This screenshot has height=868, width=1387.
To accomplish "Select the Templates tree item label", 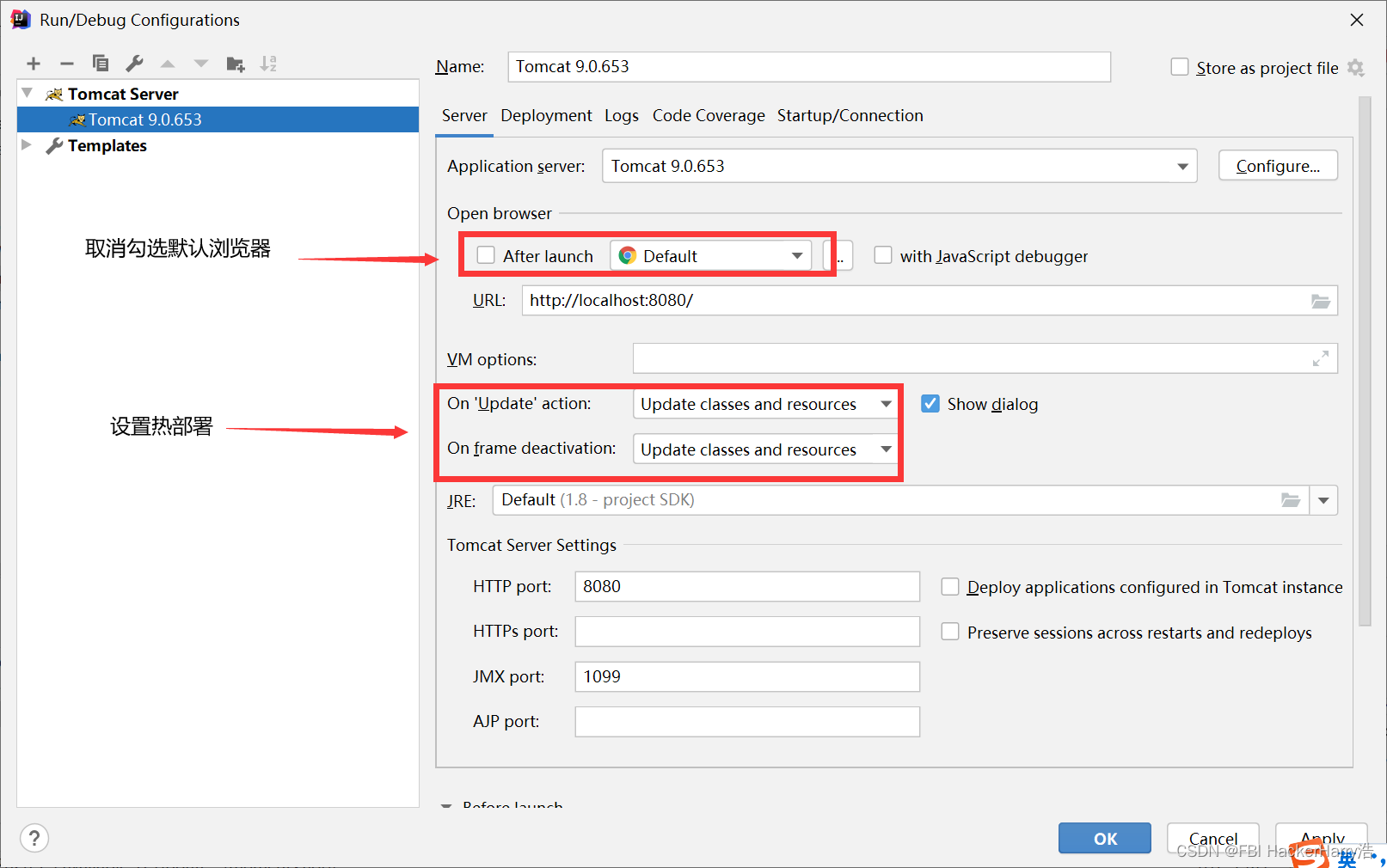I will tap(107, 145).
